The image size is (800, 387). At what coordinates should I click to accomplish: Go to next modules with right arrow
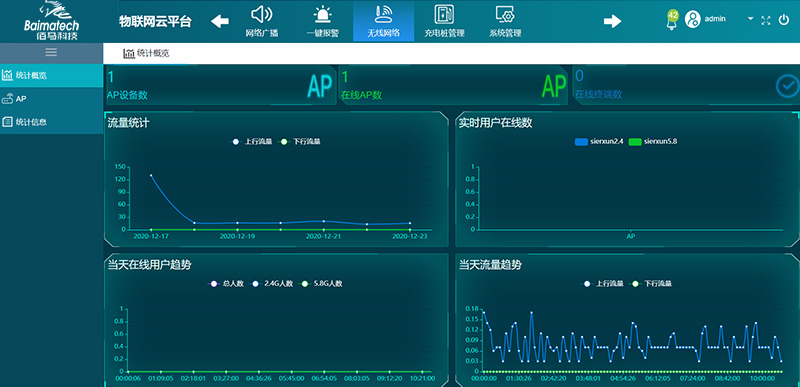[613, 21]
